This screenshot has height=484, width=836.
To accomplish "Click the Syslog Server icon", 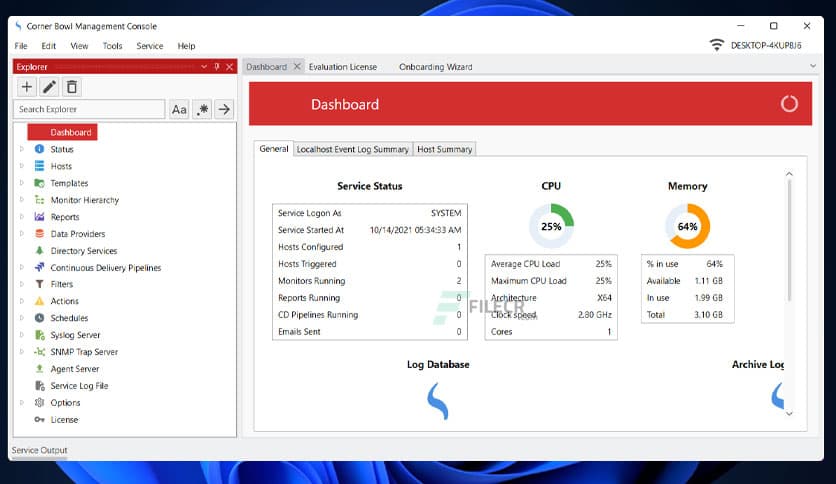I will (x=39, y=335).
